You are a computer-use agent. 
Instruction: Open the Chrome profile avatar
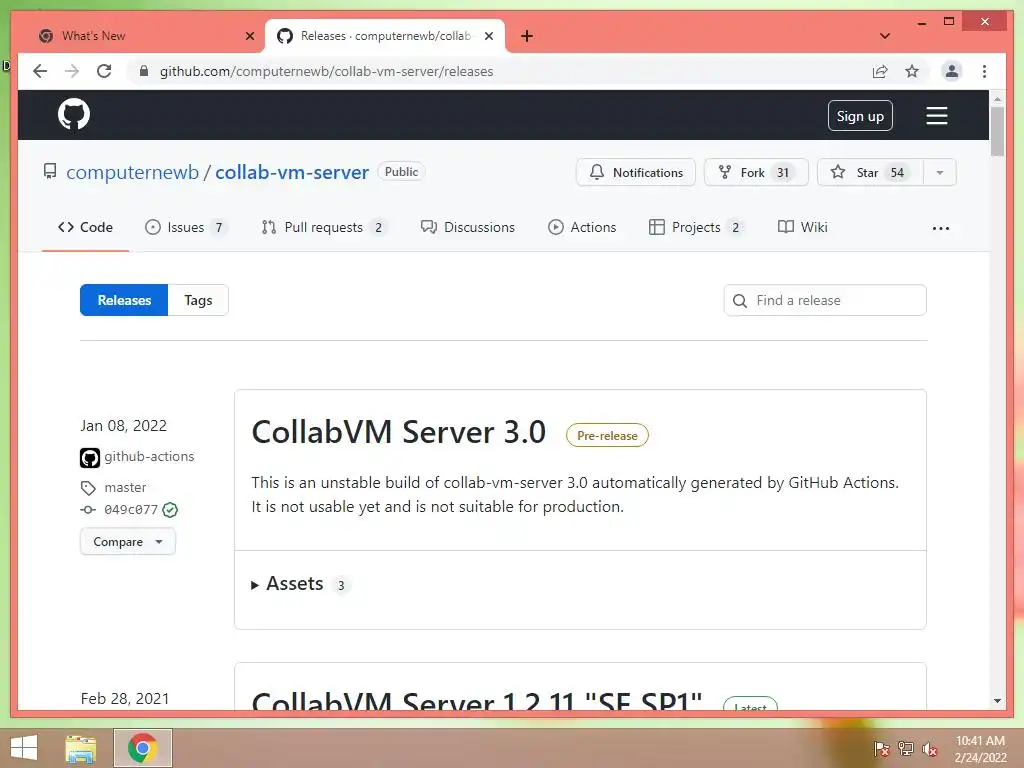[952, 71]
